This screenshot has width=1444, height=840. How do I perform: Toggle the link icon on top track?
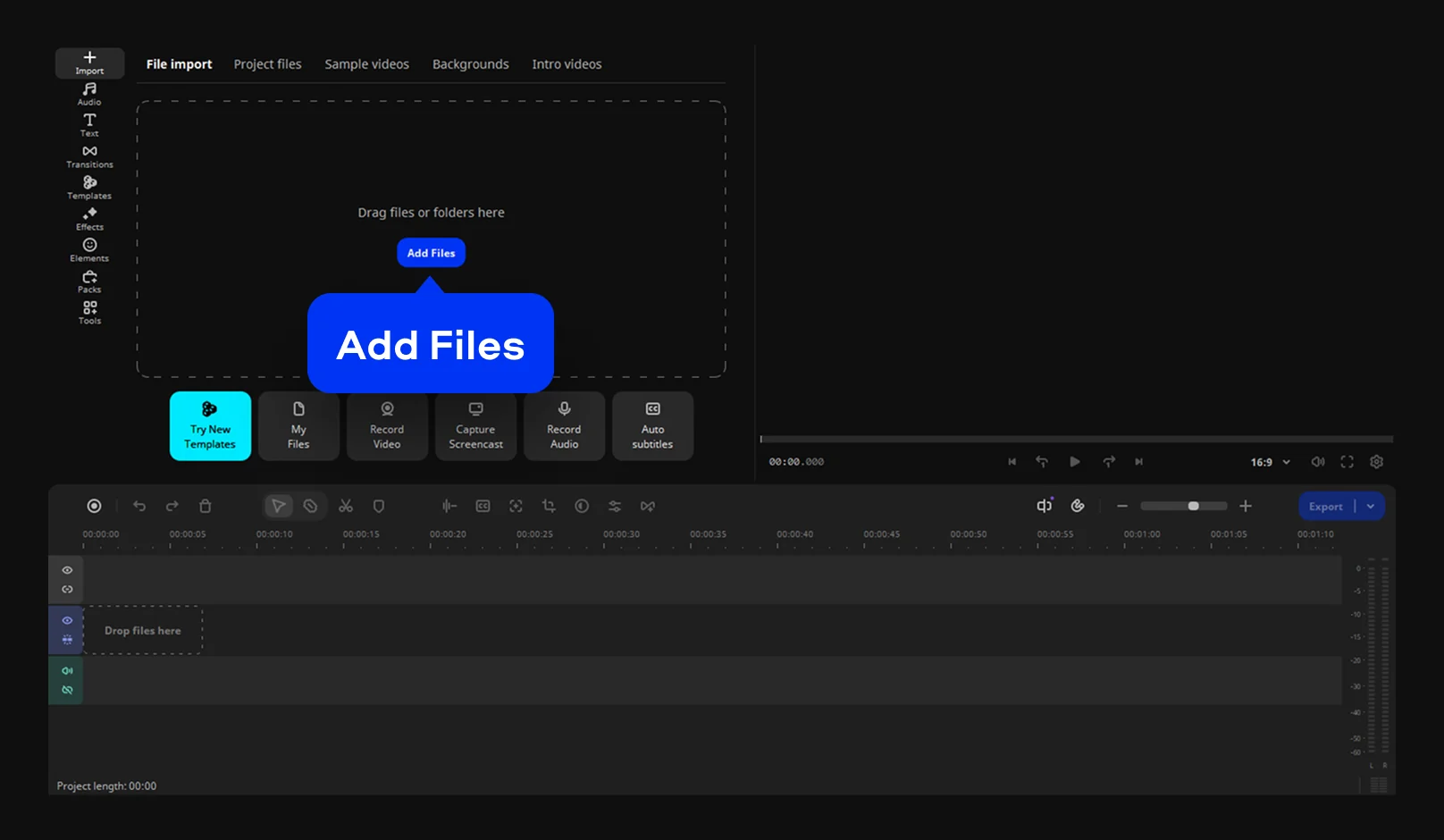tap(67, 590)
